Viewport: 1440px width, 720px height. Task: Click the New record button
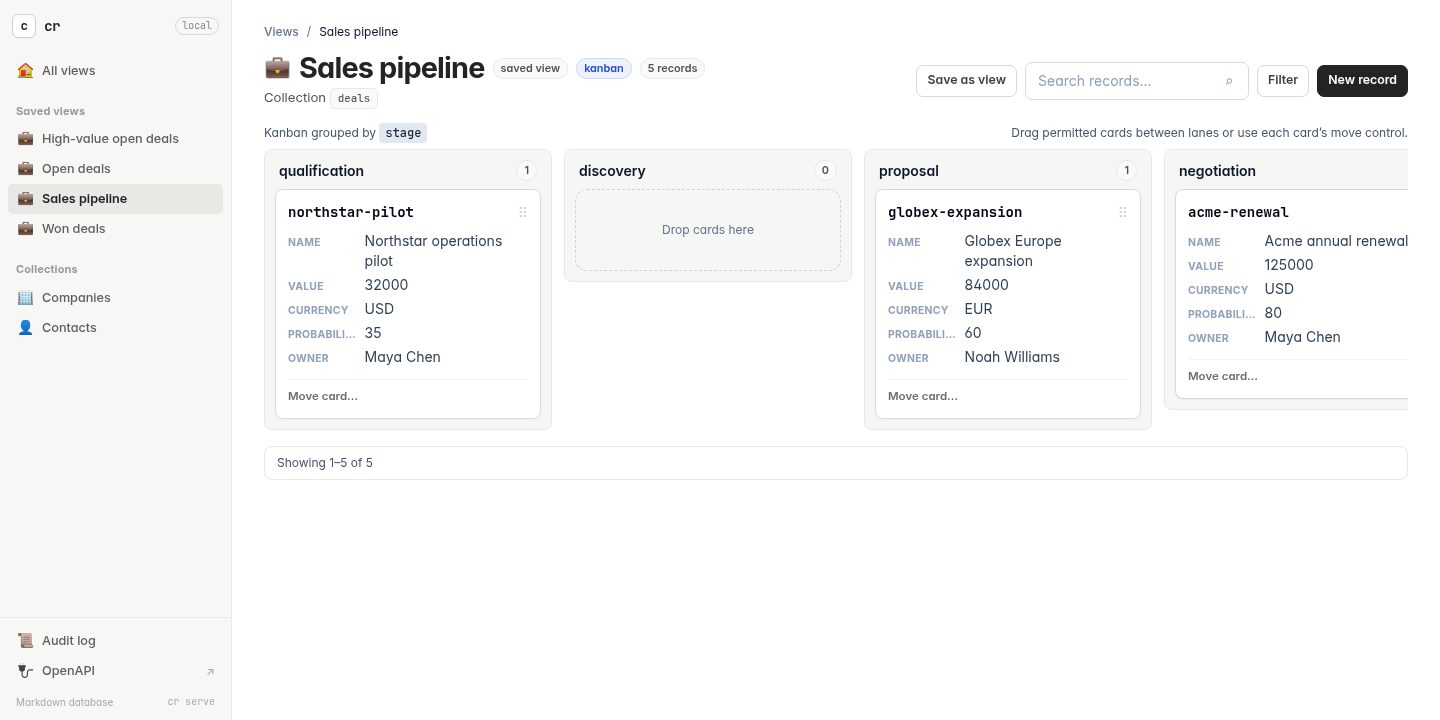point(1362,81)
